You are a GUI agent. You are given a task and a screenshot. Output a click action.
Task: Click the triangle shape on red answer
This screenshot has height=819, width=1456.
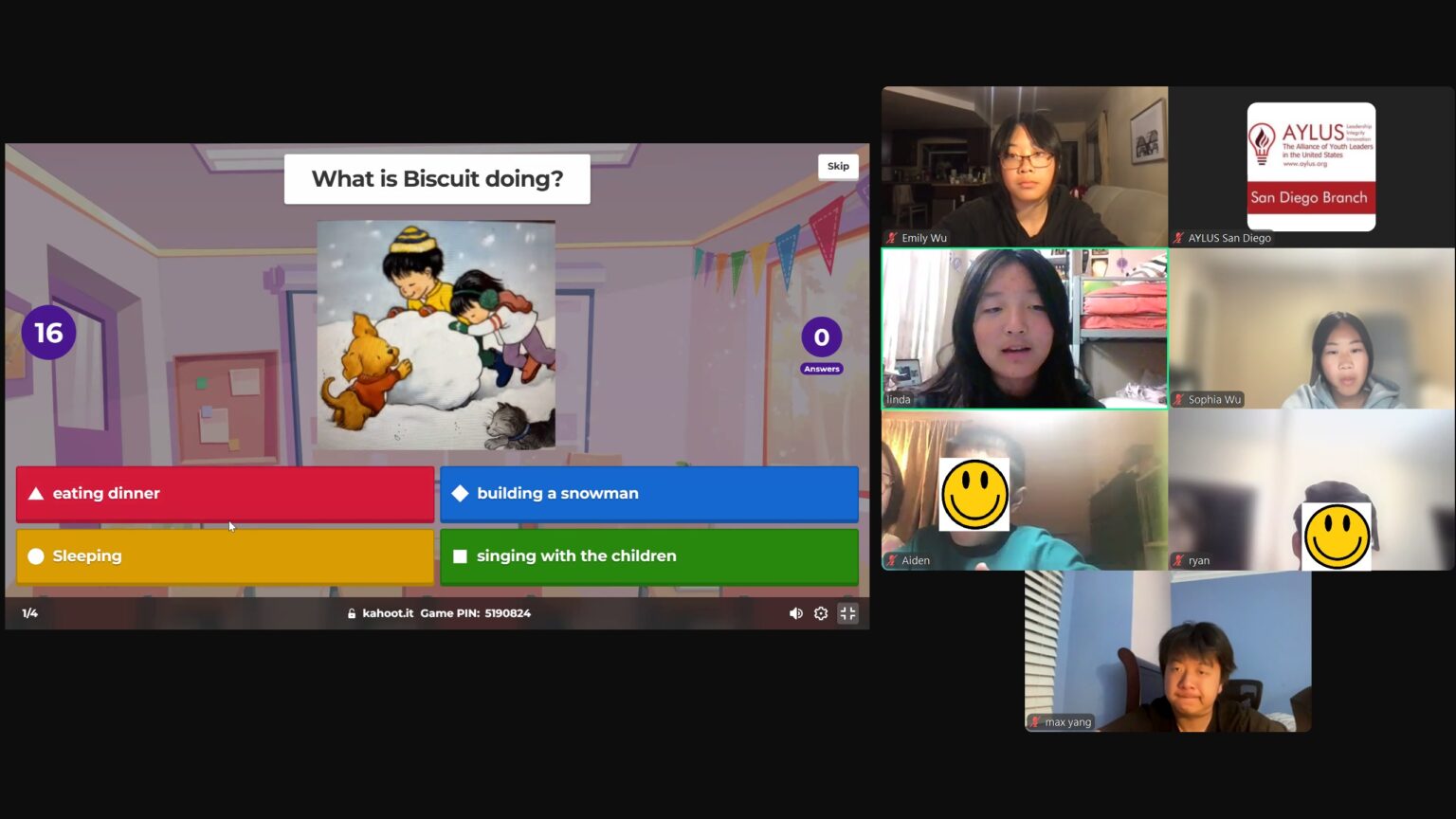[x=36, y=494]
